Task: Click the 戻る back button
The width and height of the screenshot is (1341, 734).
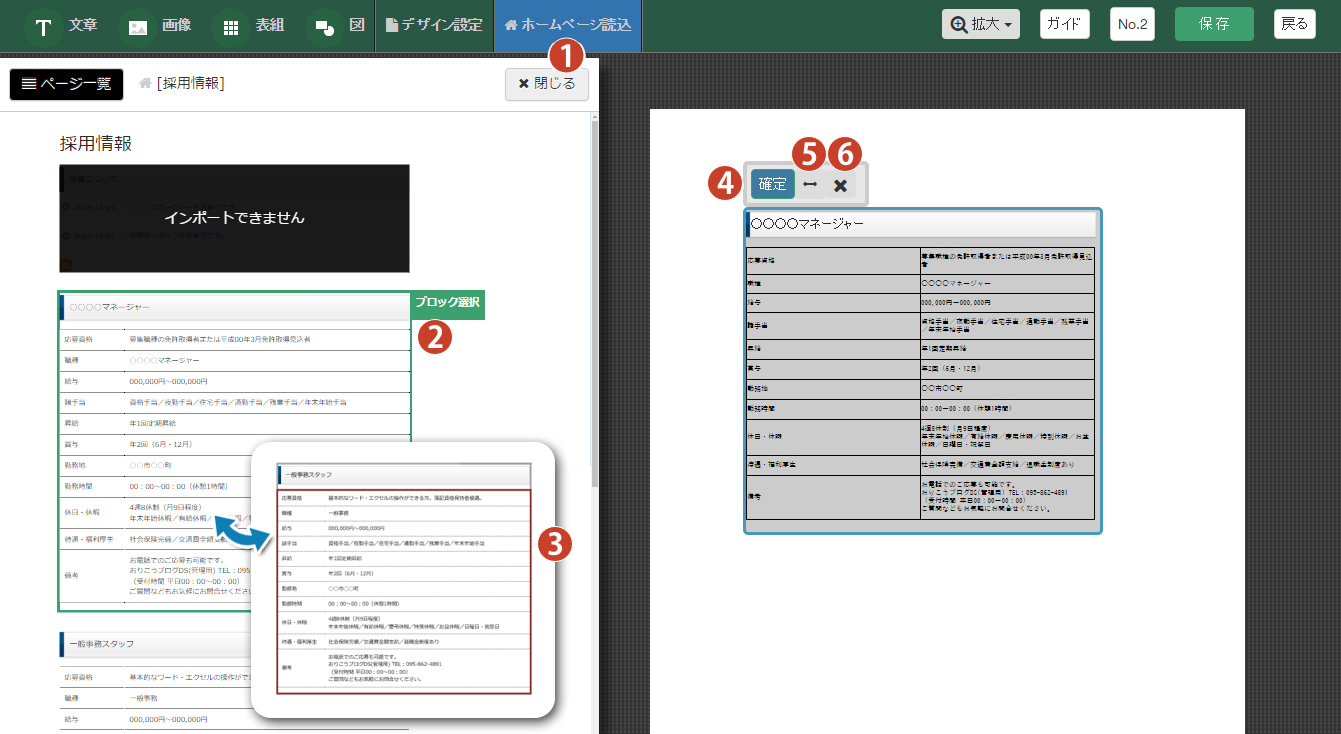Action: coord(1294,24)
